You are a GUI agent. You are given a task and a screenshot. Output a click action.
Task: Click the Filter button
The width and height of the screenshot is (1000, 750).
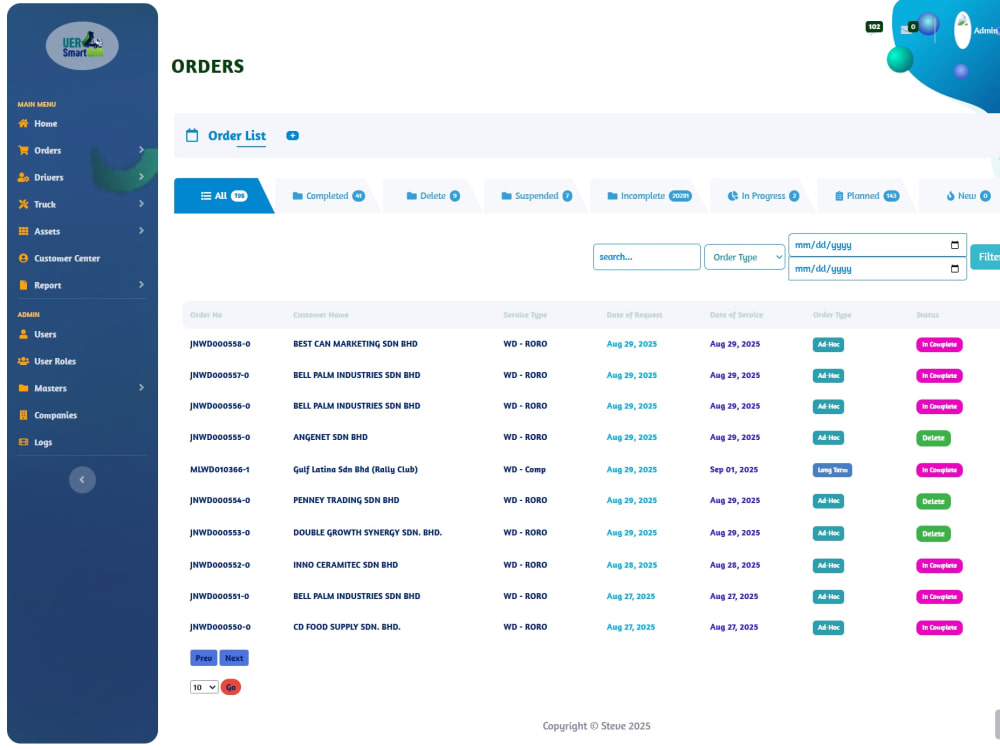click(986, 256)
